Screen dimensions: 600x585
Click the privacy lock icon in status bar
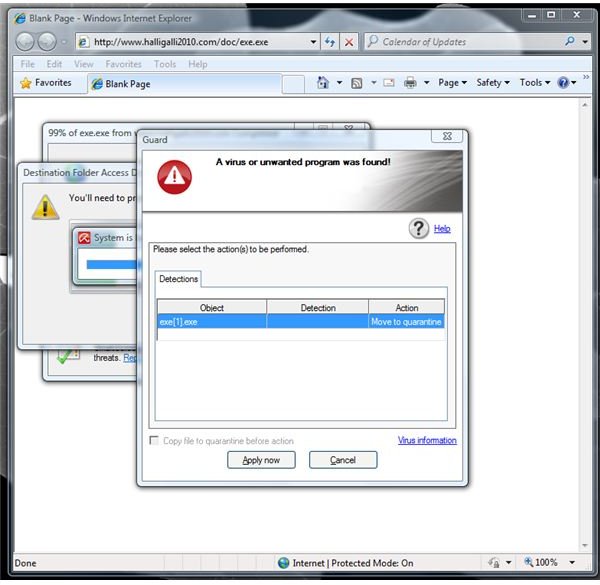(x=494, y=562)
